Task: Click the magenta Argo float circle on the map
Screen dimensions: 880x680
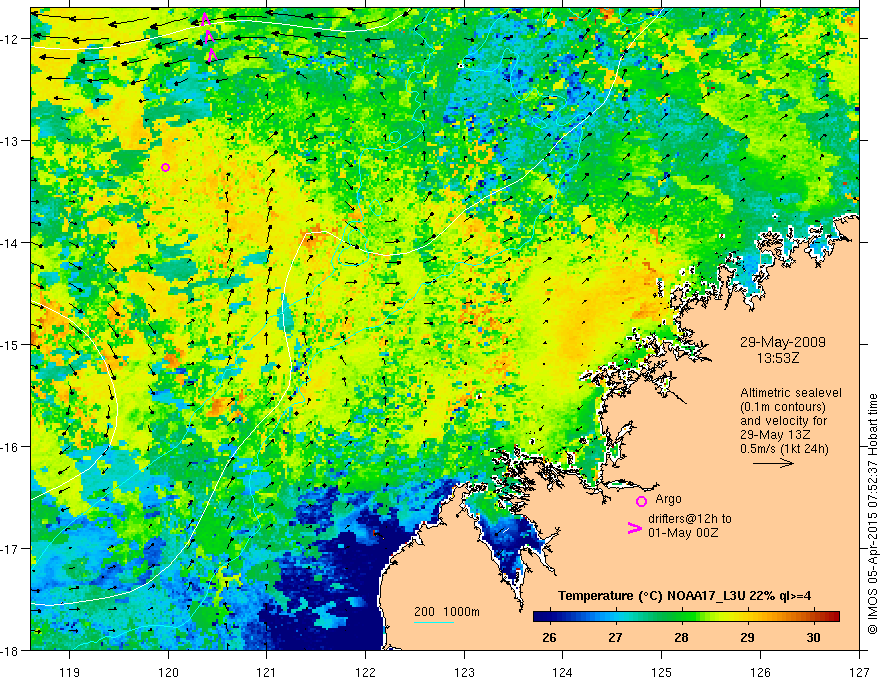Action: 165,167
